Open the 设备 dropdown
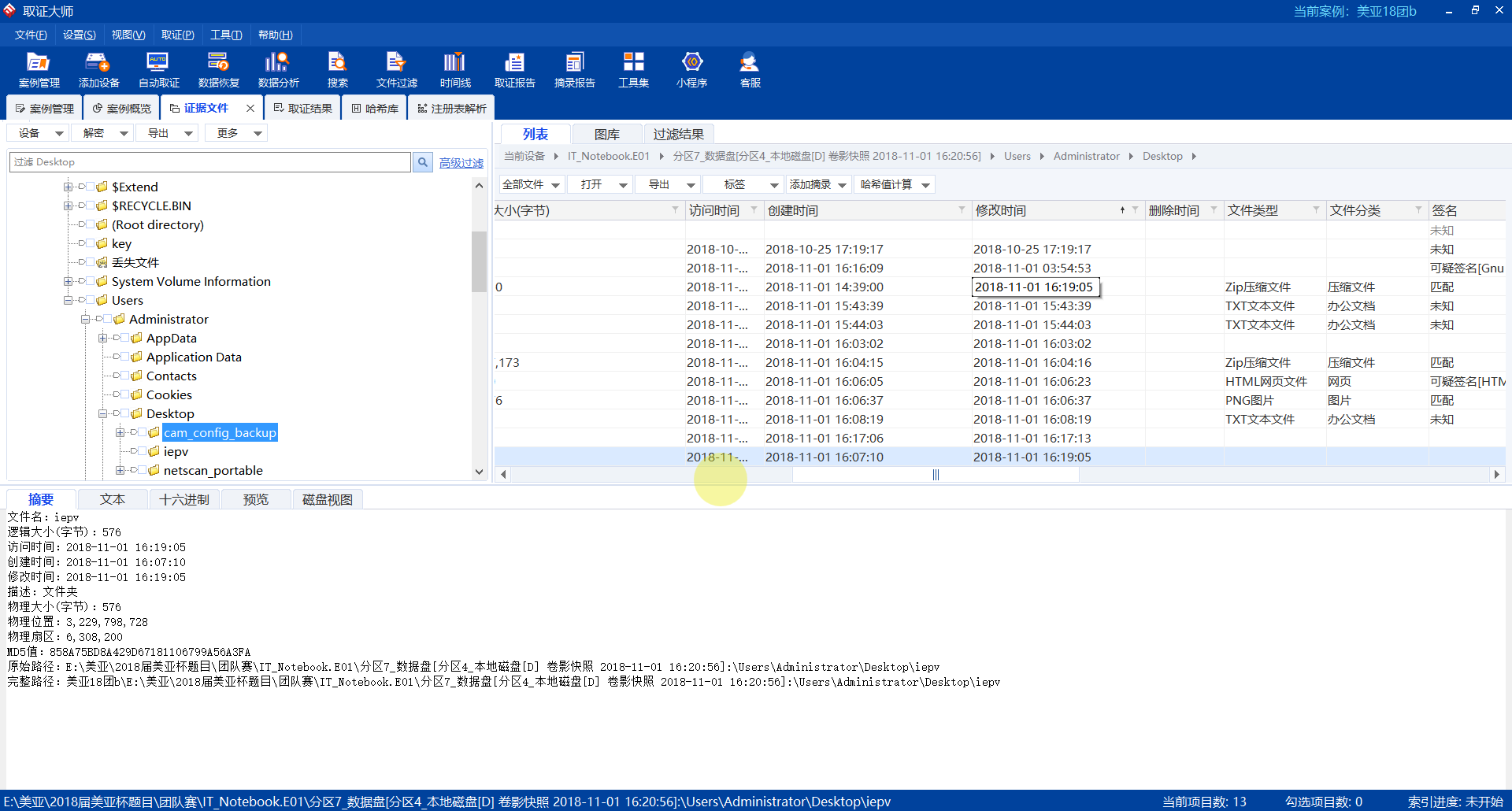This screenshot has height=811, width=1512. click(39, 133)
